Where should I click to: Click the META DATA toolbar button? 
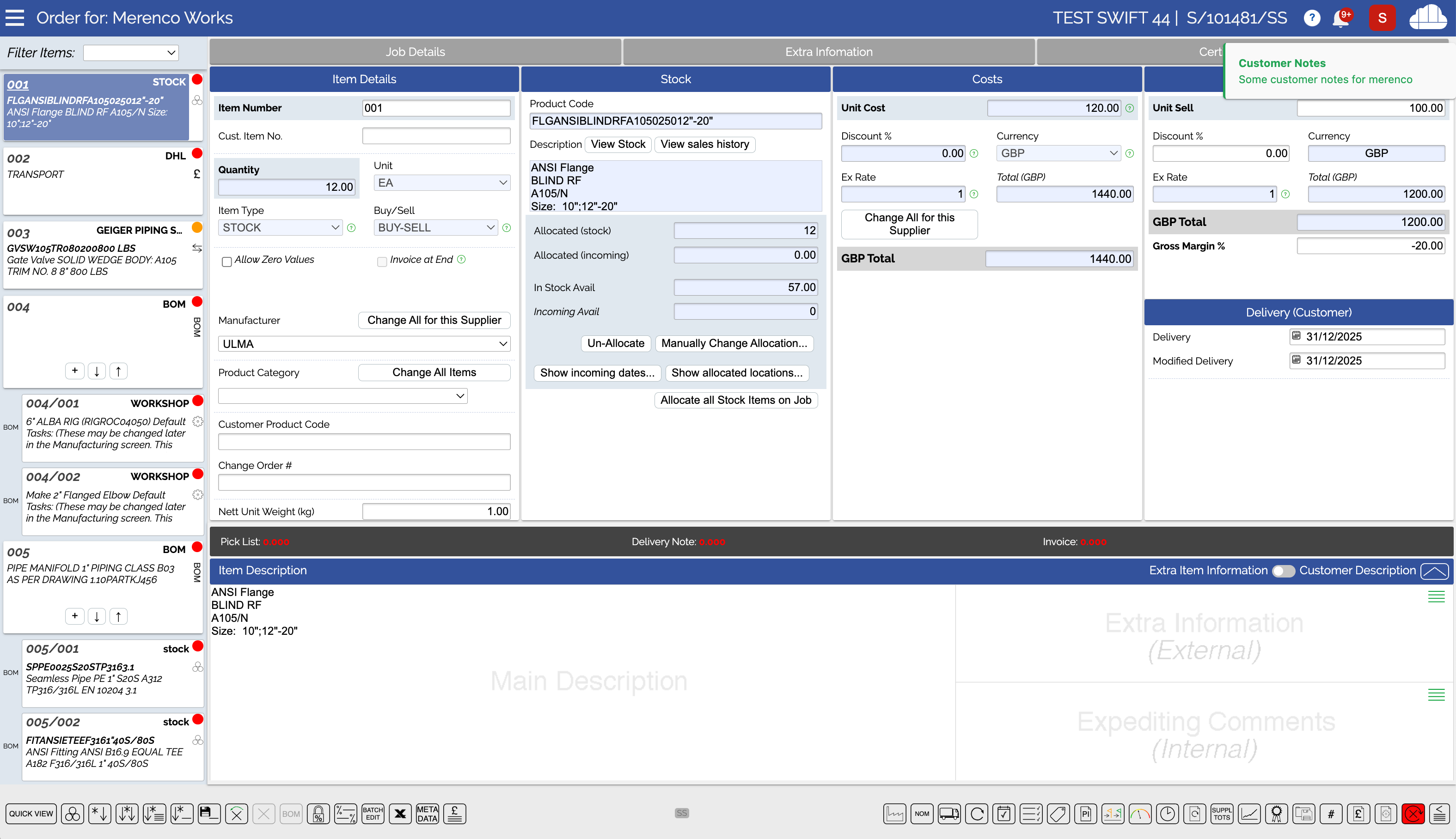(427, 814)
